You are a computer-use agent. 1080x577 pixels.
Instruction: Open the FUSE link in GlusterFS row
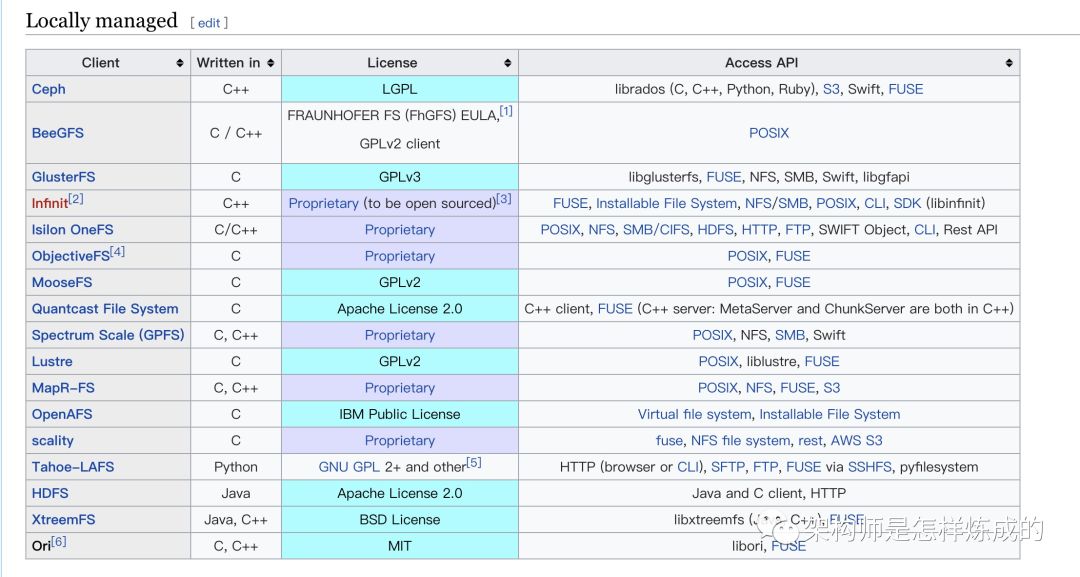pyautogui.click(x=724, y=177)
